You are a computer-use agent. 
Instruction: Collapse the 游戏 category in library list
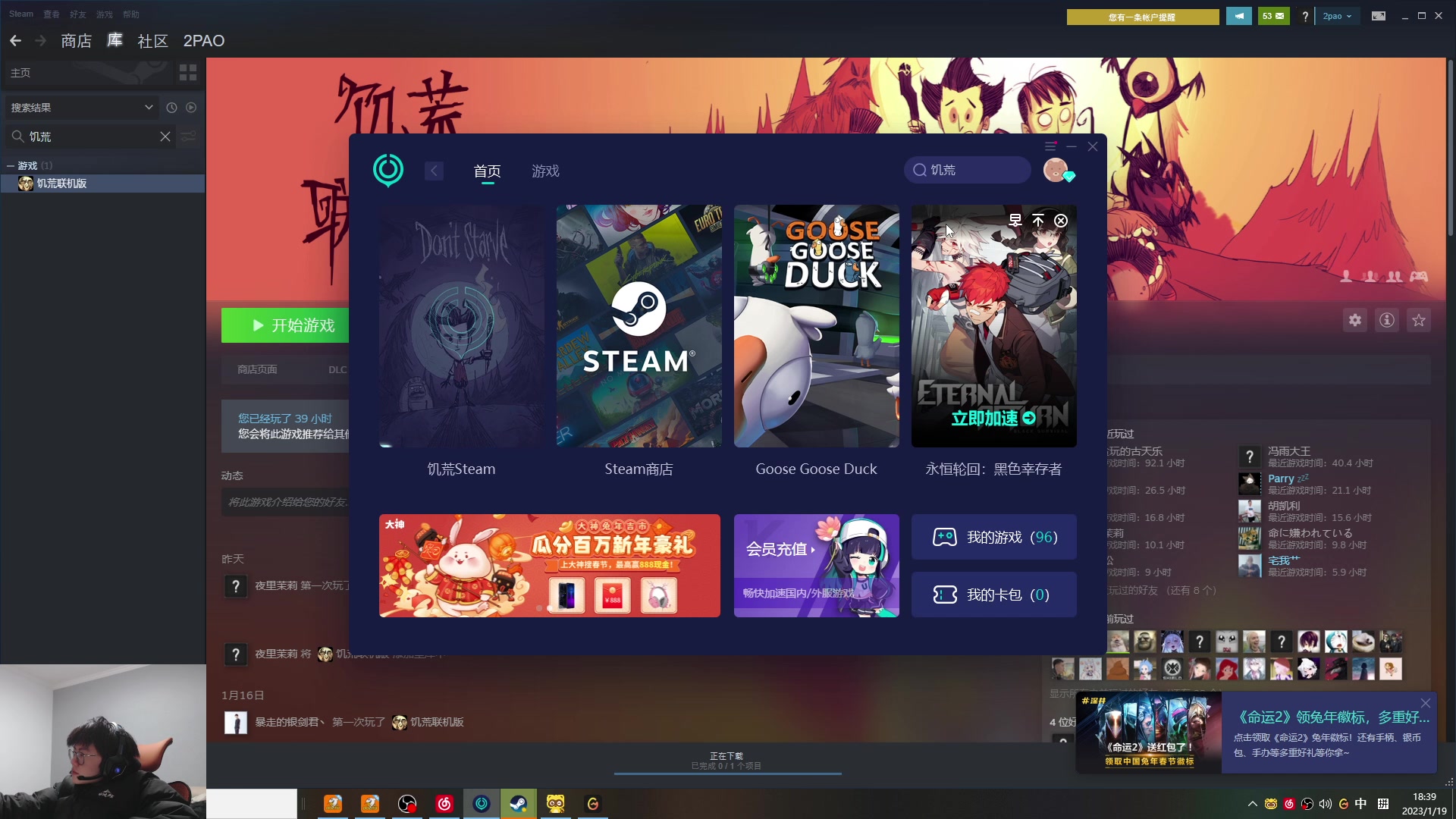coord(11,165)
